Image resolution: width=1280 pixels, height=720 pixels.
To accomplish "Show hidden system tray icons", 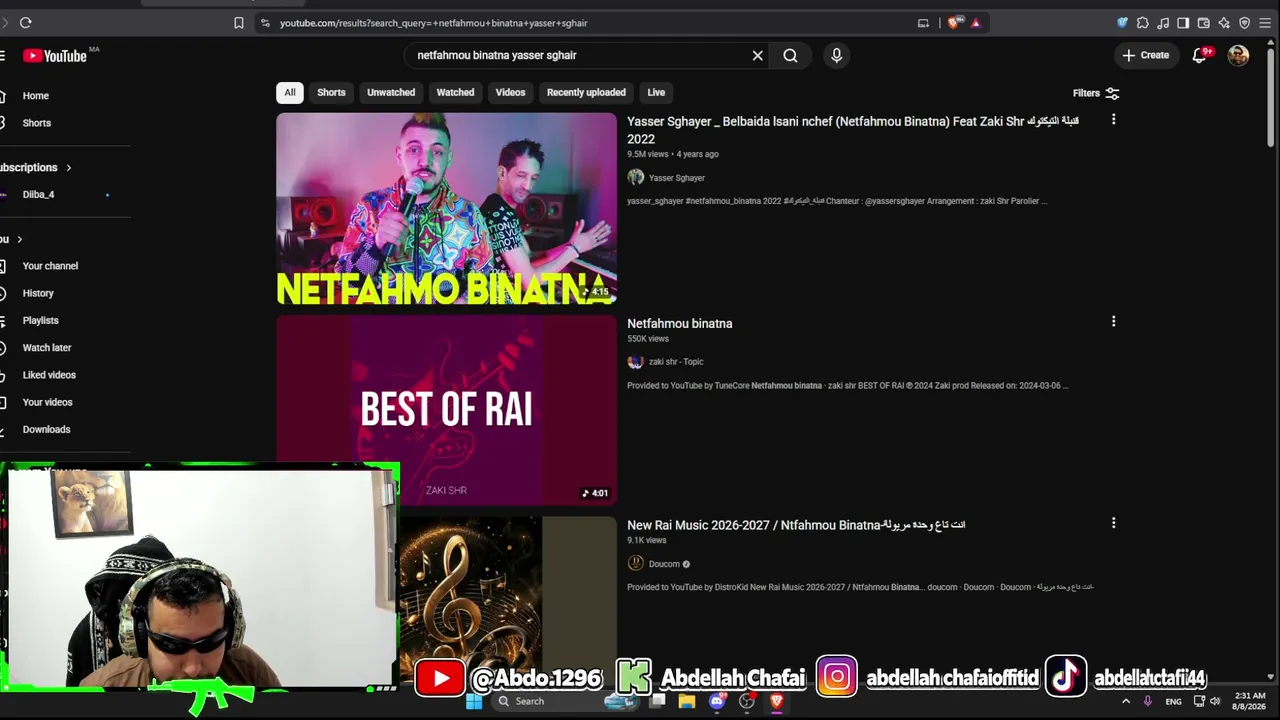I will 1126,701.
